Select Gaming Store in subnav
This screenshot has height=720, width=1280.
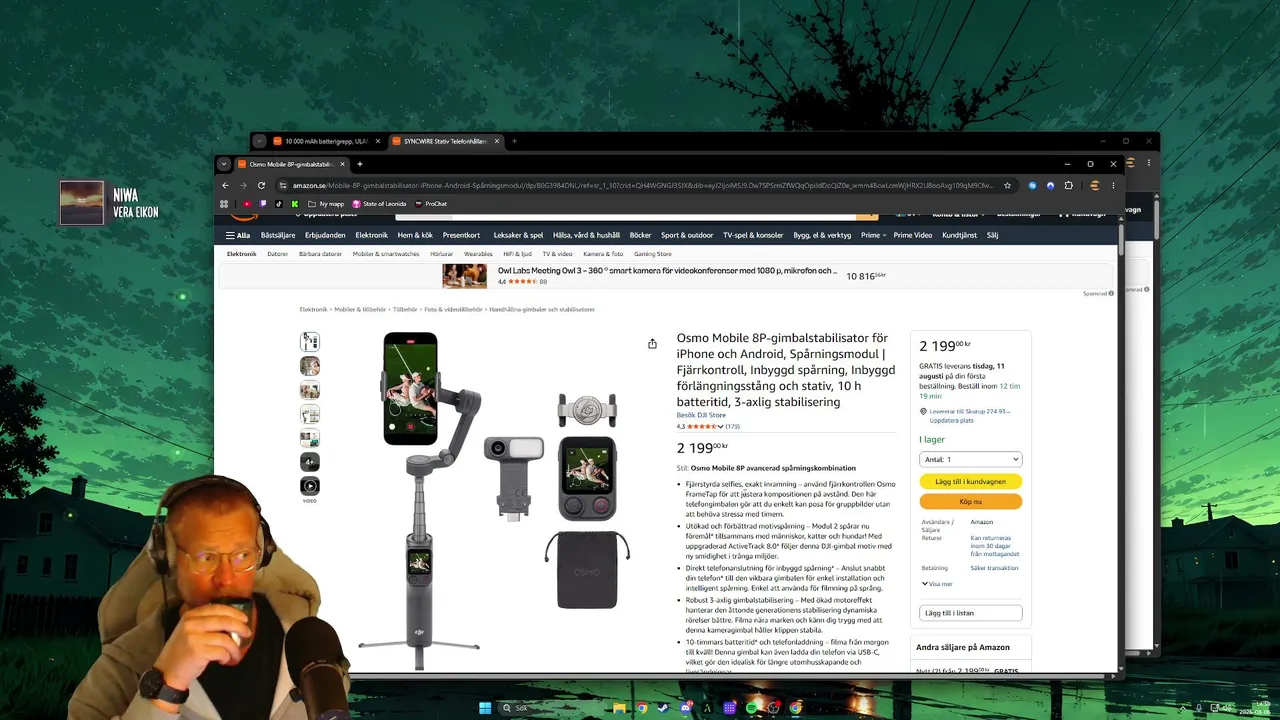pos(653,254)
